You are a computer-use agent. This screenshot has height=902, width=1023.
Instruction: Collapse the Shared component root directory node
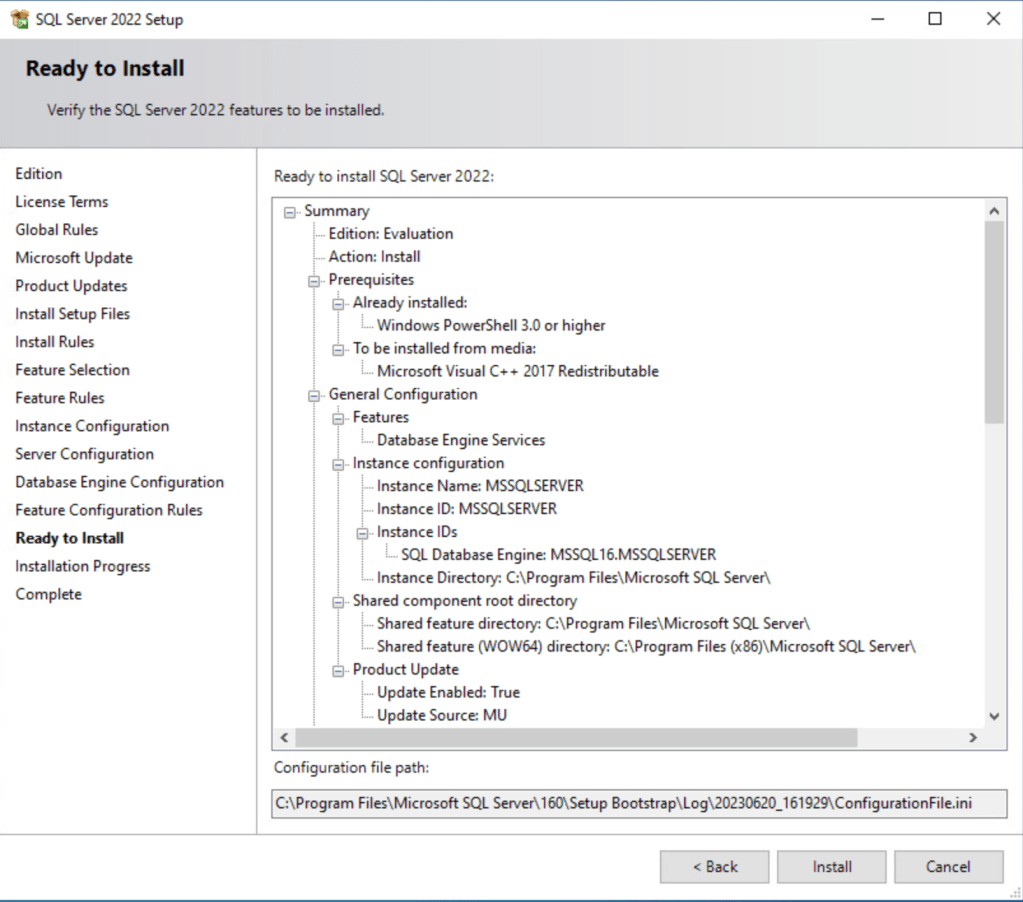(x=338, y=601)
